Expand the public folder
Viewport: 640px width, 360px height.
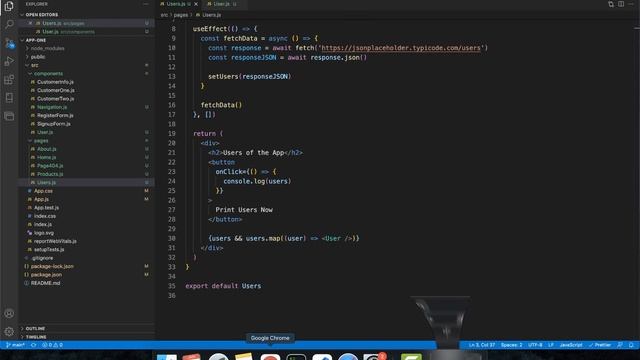click(38, 57)
